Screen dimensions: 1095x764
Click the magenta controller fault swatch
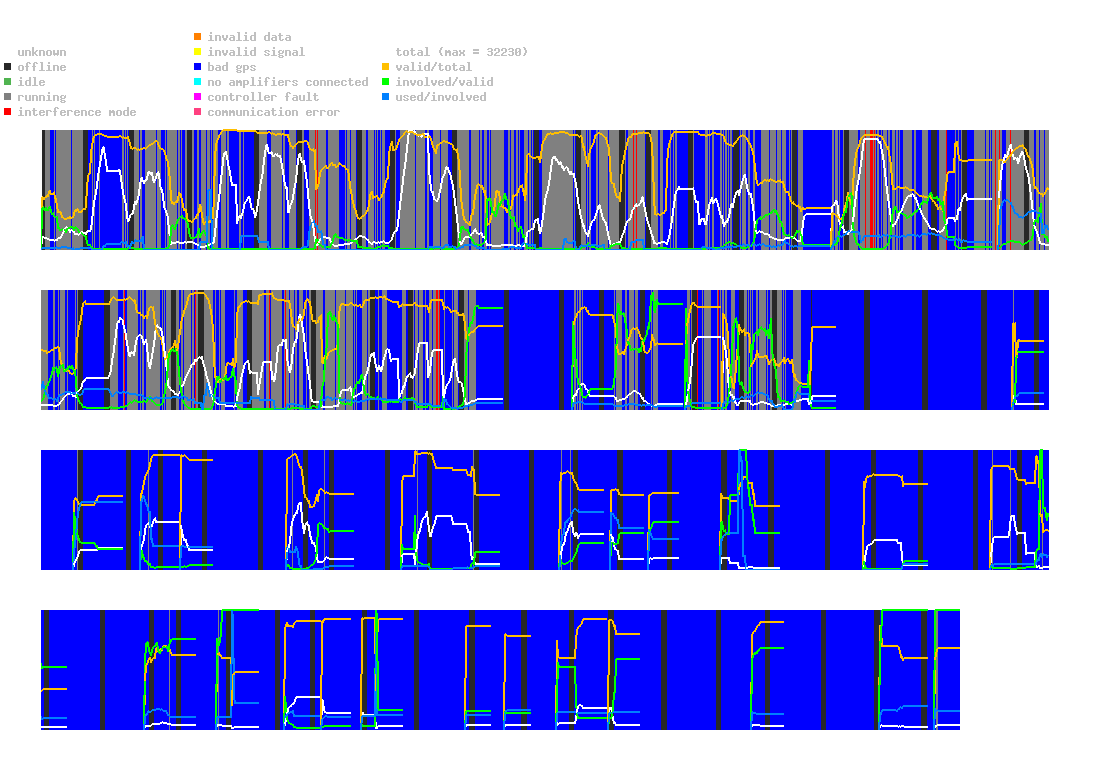point(198,97)
